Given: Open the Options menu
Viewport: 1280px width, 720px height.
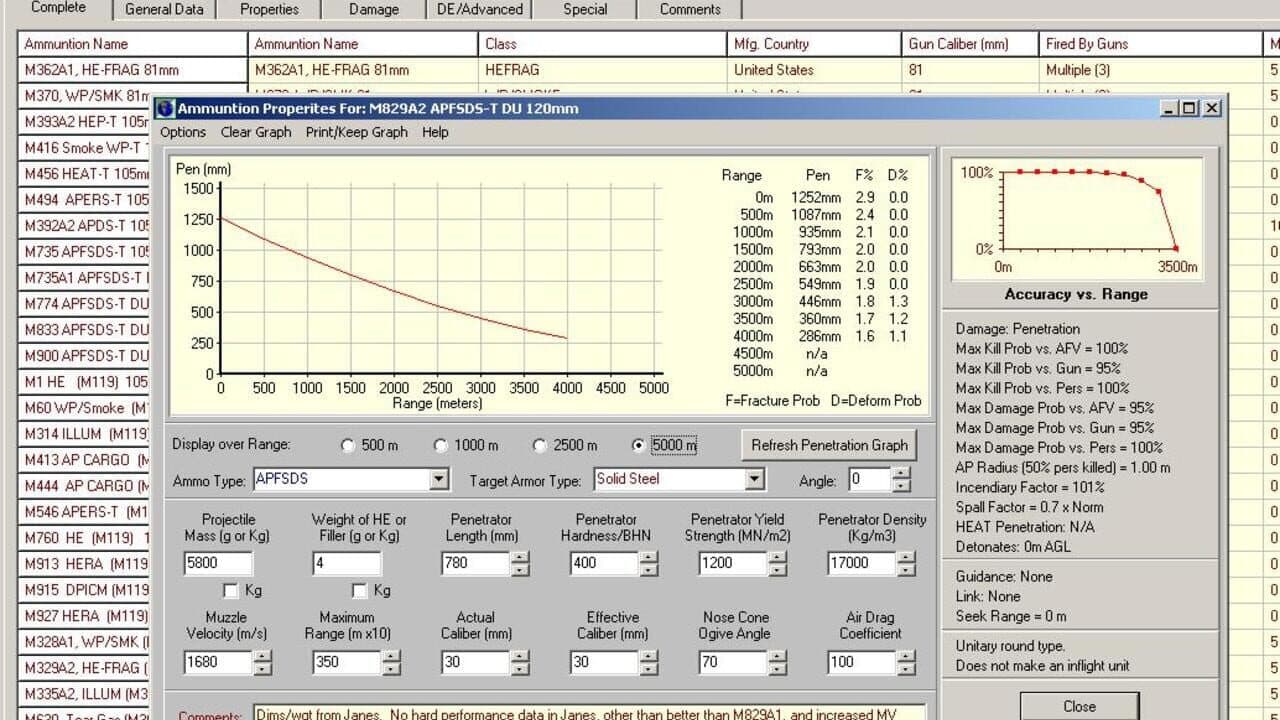Looking at the screenshot, I should pos(183,132).
